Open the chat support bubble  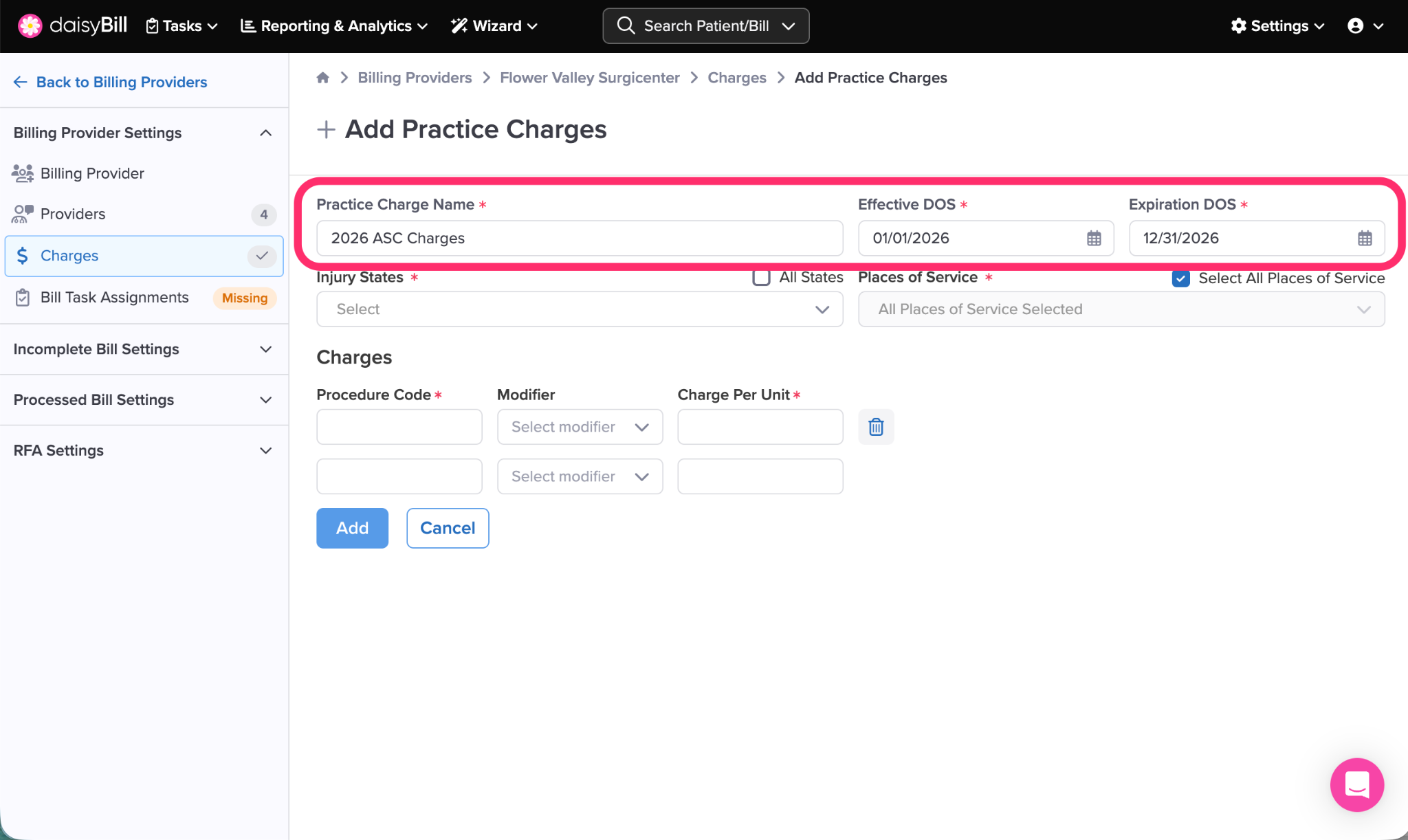point(1356,784)
